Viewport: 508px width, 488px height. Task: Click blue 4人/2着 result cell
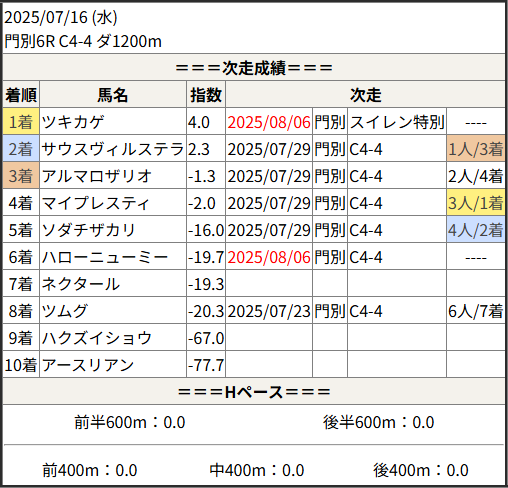point(476,230)
